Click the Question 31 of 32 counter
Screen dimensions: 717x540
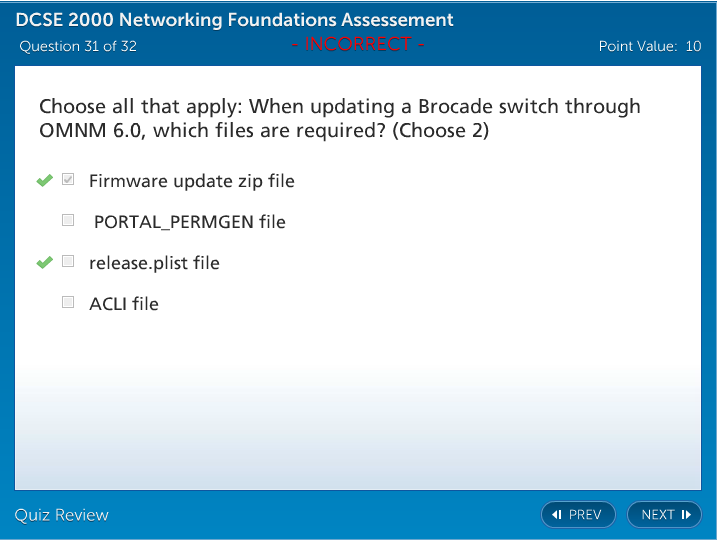pyautogui.click(x=78, y=46)
